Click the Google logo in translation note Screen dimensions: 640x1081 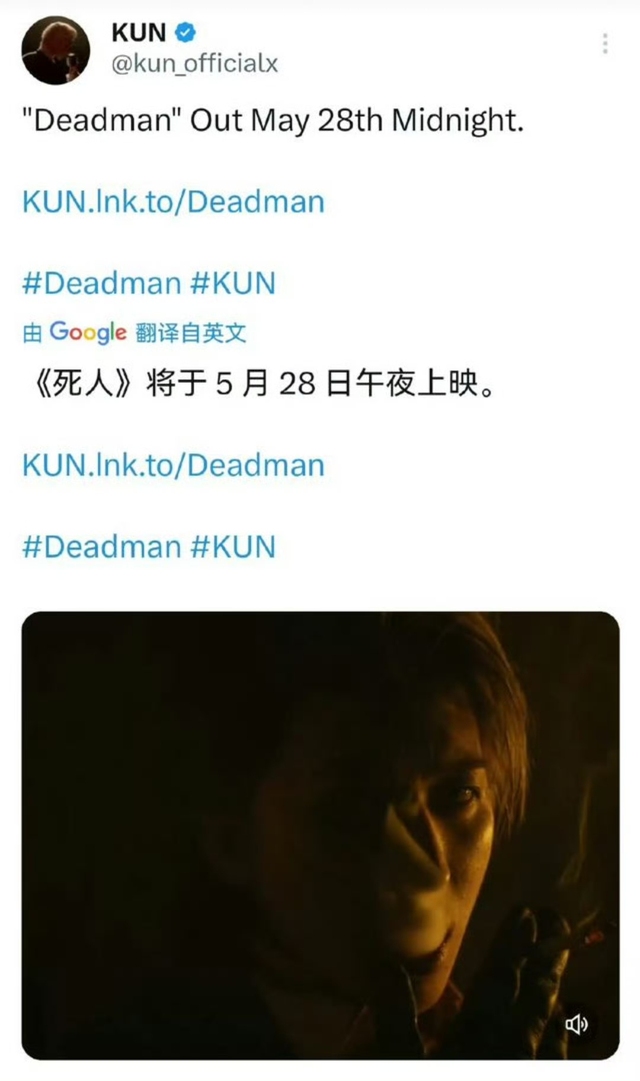(88, 333)
